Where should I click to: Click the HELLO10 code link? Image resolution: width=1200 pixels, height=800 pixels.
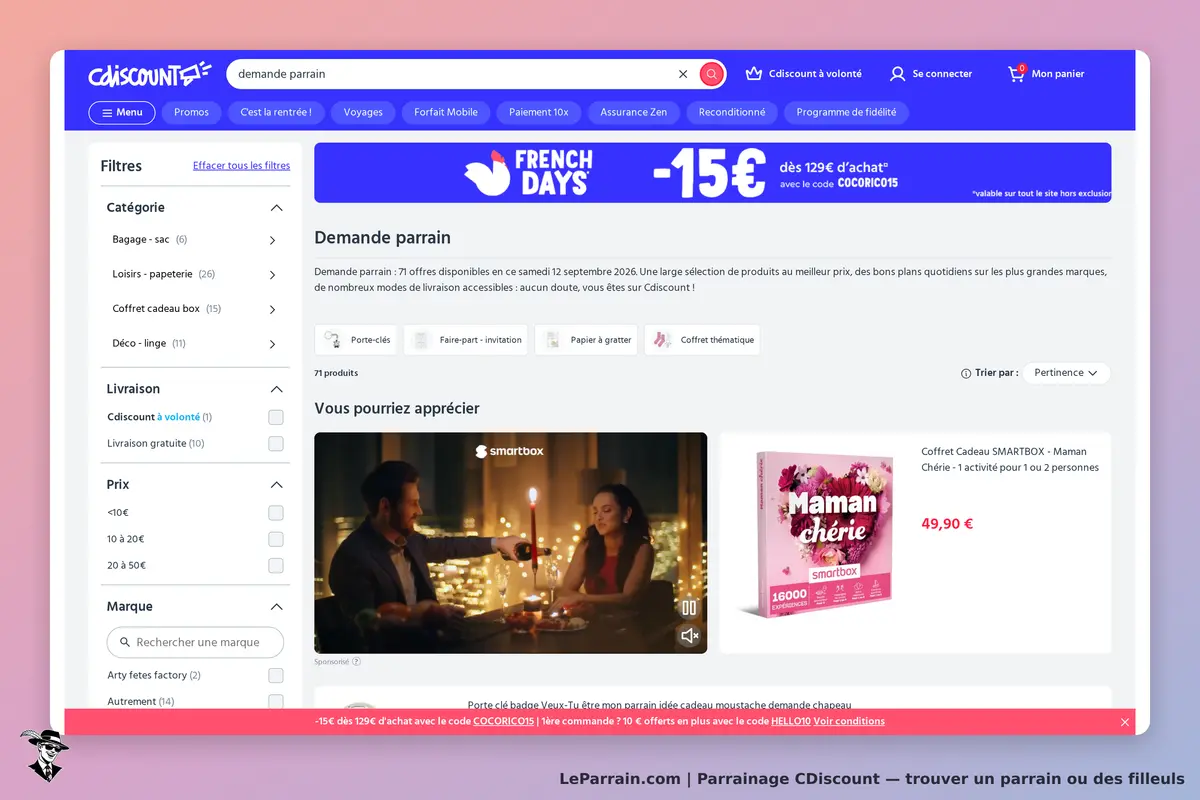pyautogui.click(x=791, y=721)
